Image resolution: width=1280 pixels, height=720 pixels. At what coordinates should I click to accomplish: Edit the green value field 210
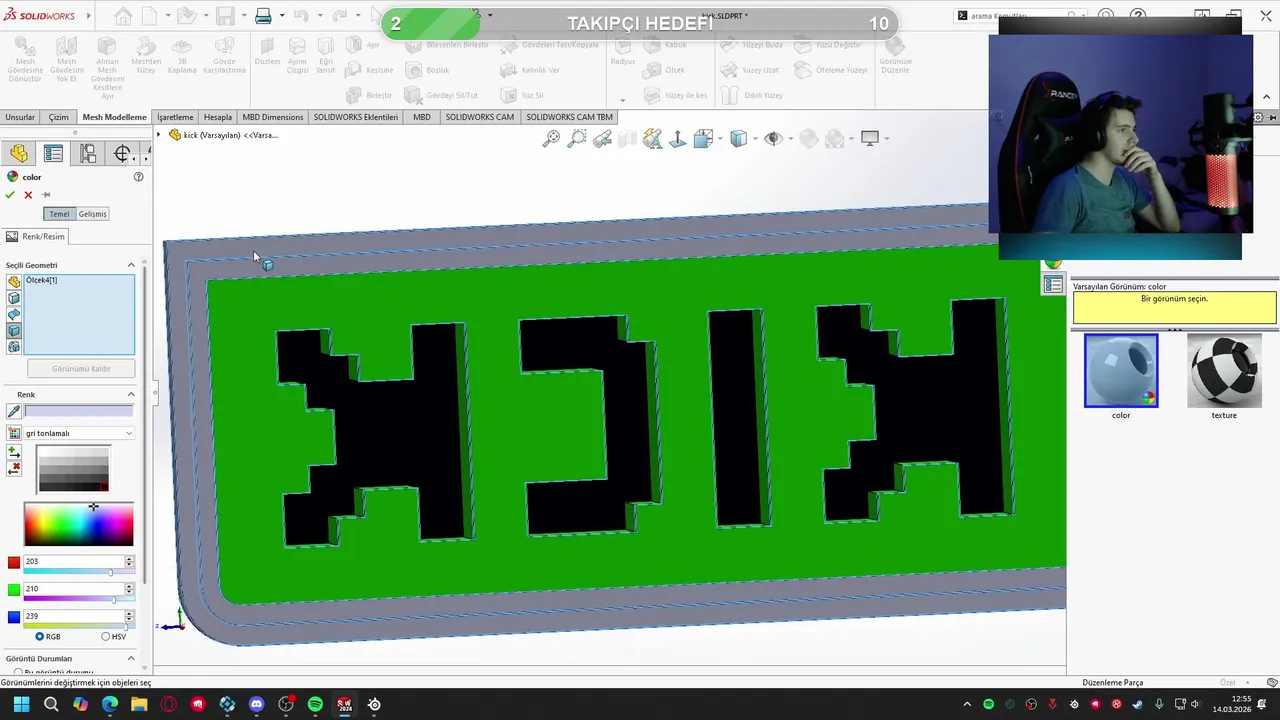click(74, 589)
